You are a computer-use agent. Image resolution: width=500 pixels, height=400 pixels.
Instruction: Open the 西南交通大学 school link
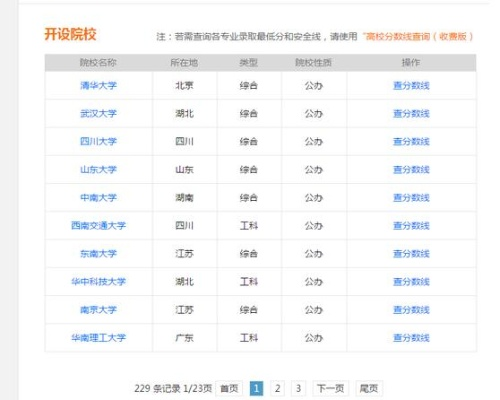98,226
